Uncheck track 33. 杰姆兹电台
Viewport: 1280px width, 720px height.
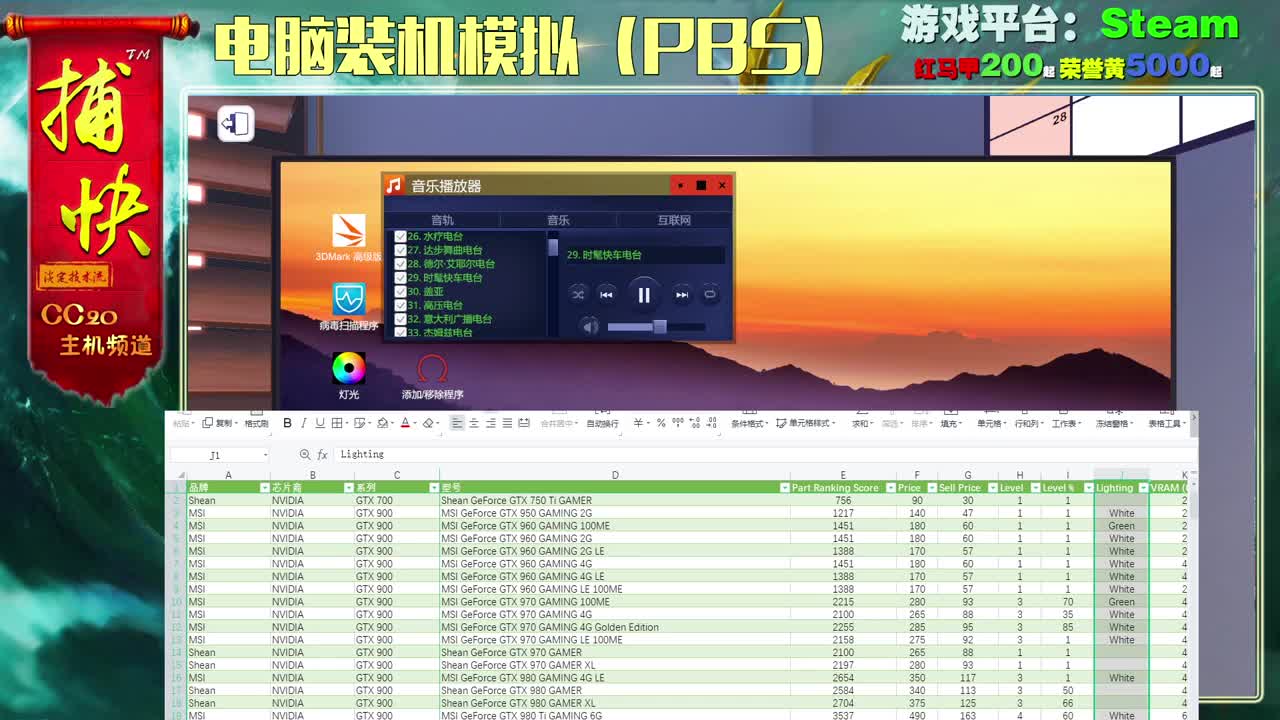400,332
